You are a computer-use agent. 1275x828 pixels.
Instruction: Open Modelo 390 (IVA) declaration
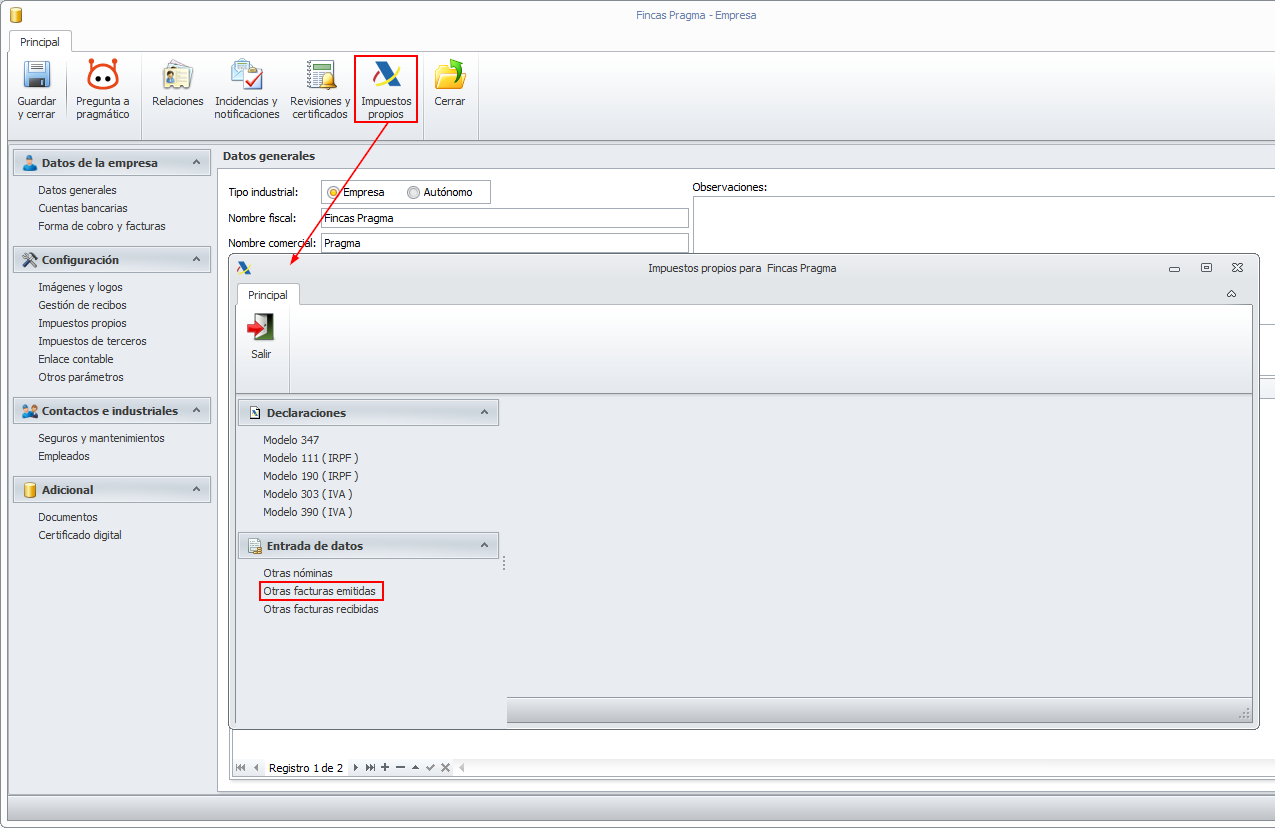click(308, 512)
